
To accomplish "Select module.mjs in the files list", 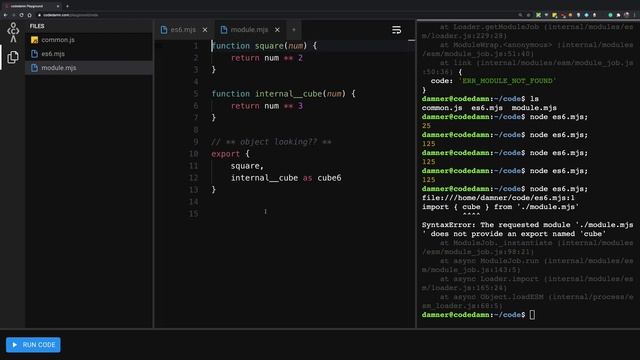I will pos(89,68).
